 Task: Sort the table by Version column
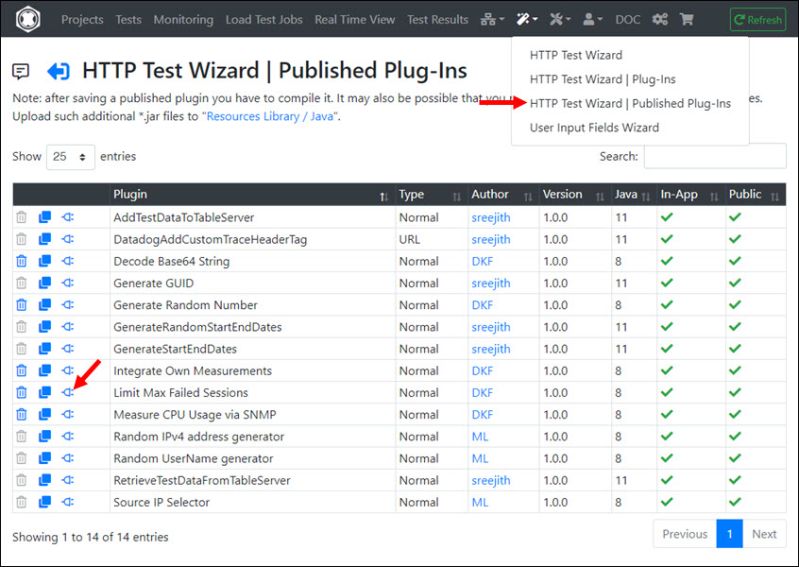575,195
